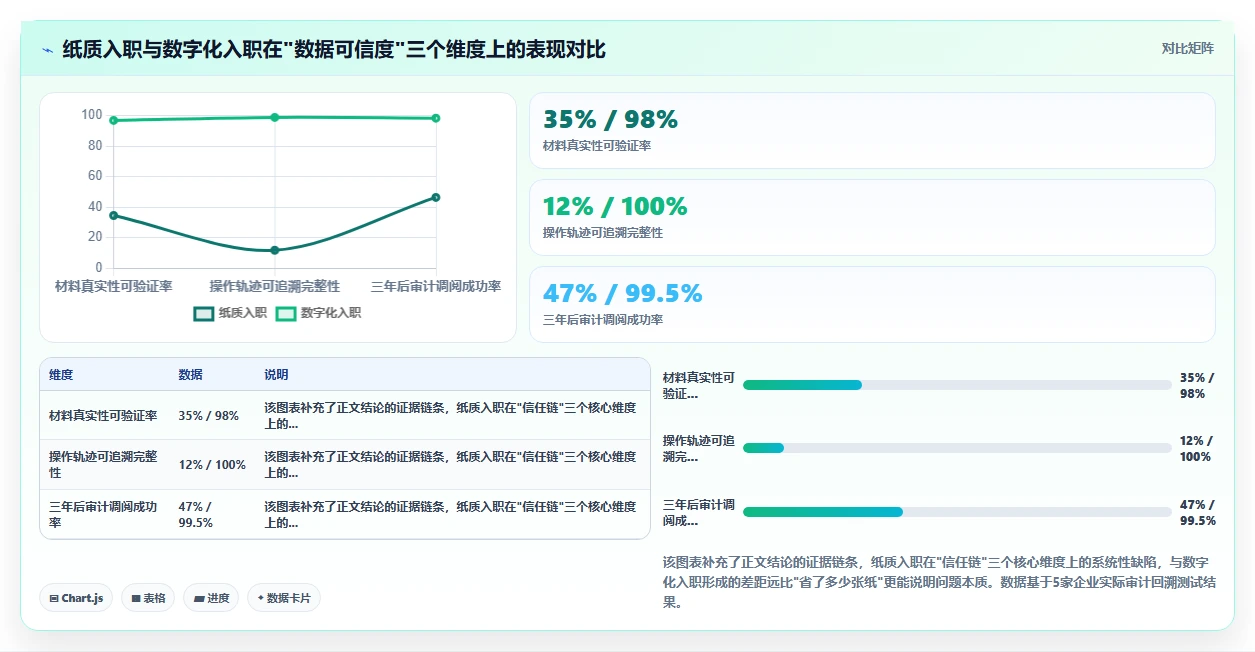Select the 表格 tag chip
This screenshot has height=652, width=1255.
pyautogui.click(x=148, y=598)
